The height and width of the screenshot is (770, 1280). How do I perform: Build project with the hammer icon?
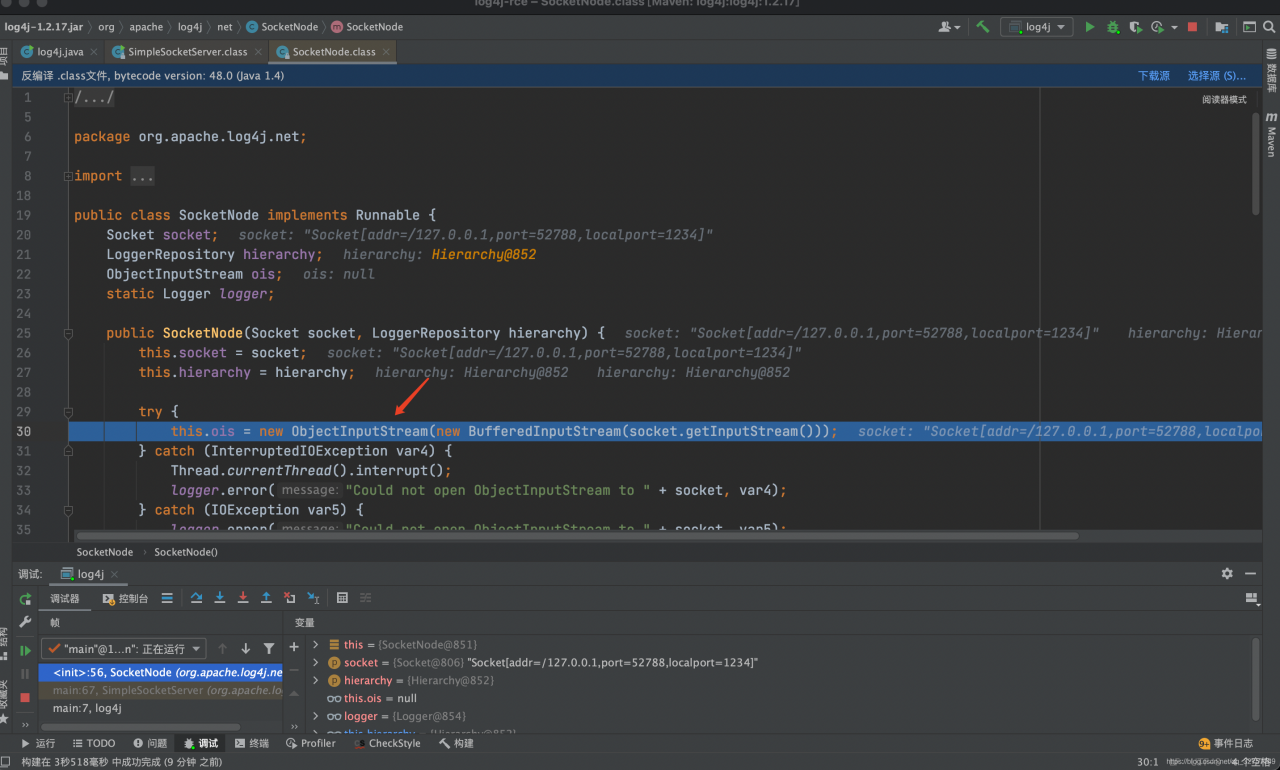(983, 27)
